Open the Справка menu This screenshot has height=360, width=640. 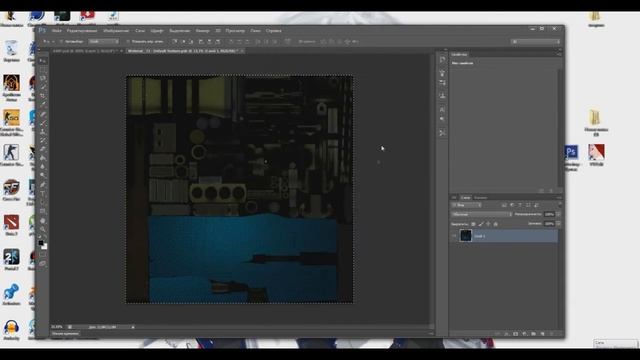[273, 31]
